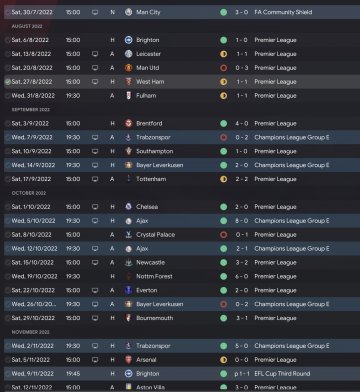Open the Chelsea club badge
The image size is (360, 392).
coord(128,207)
